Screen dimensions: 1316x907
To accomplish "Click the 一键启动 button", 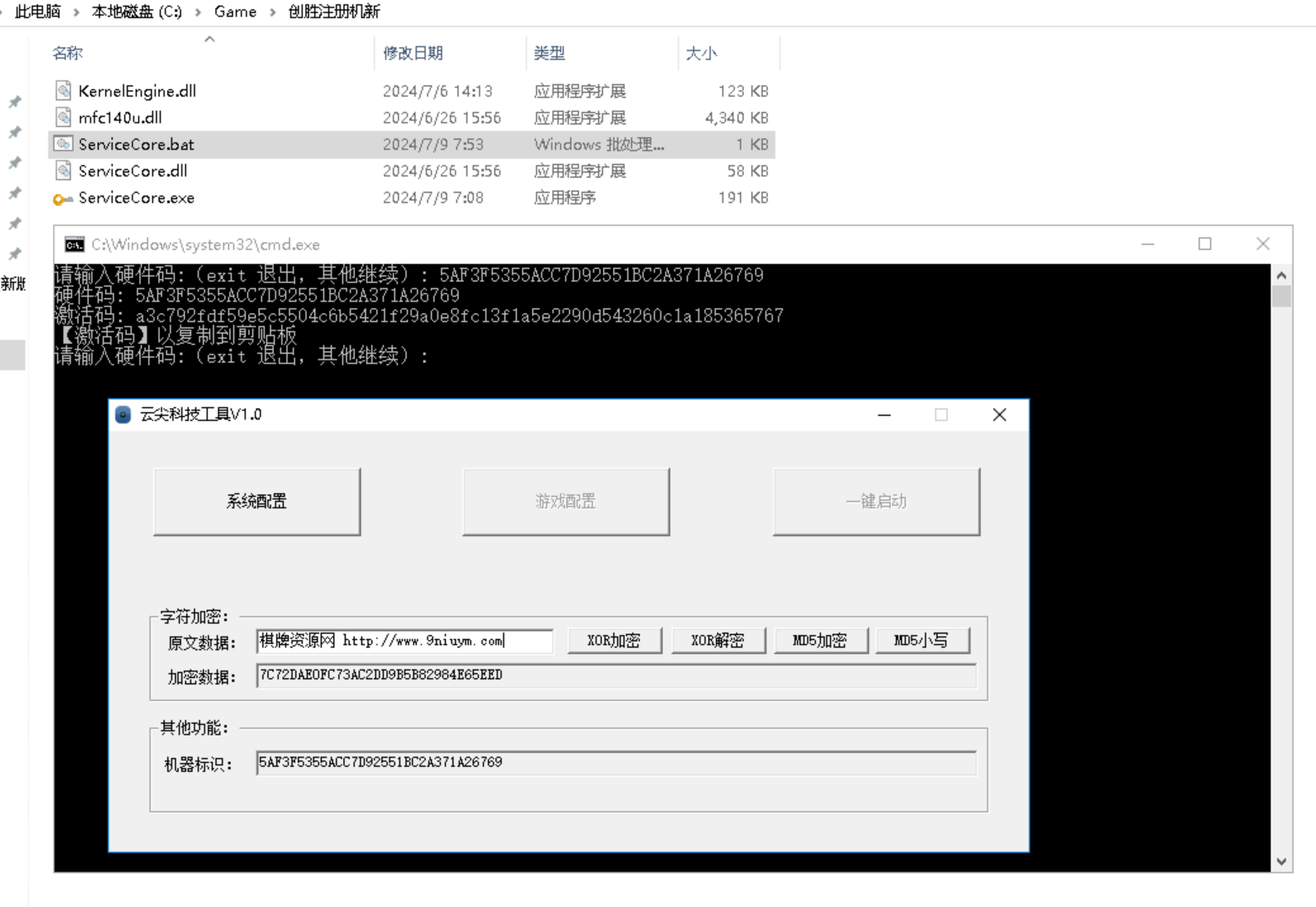I will pos(876,502).
